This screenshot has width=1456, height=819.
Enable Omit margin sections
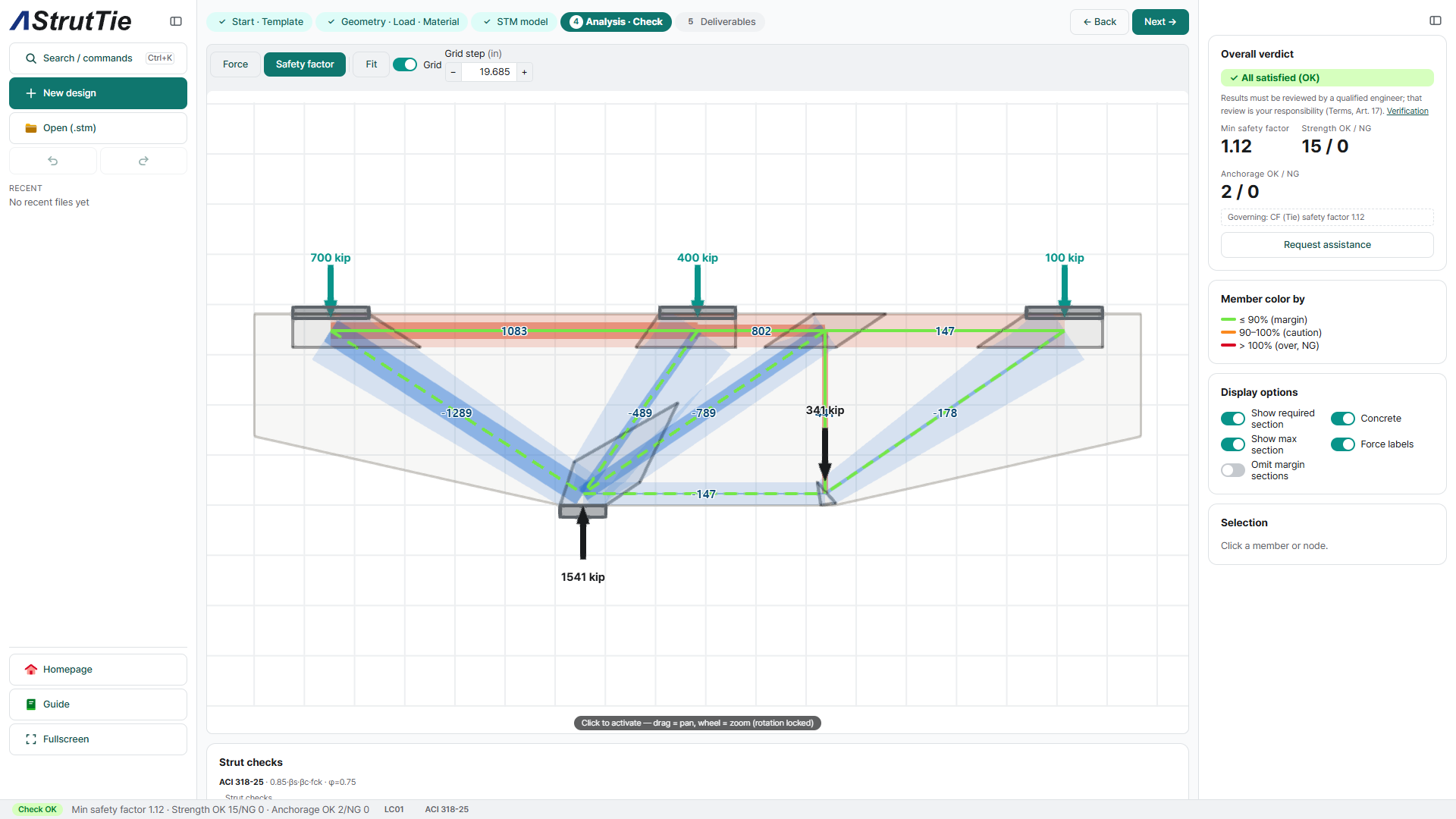1233,470
